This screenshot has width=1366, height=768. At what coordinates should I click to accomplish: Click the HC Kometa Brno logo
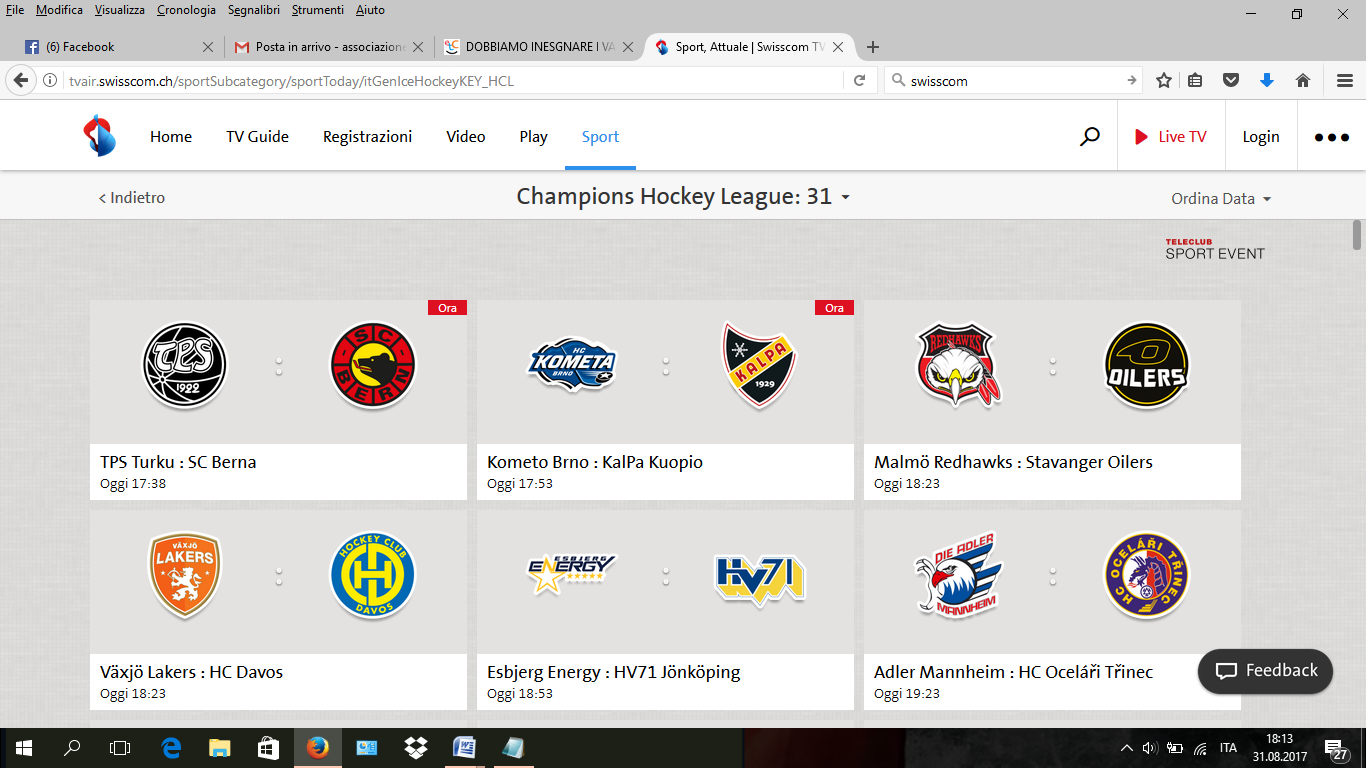[572, 365]
